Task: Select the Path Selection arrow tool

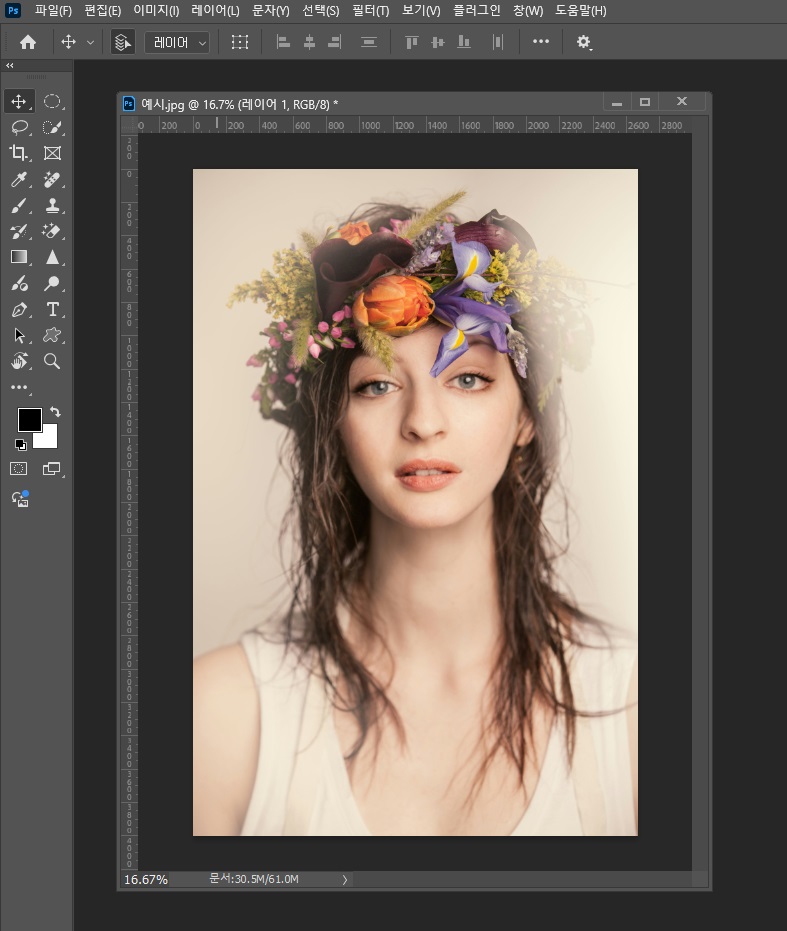Action: click(x=19, y=335)
